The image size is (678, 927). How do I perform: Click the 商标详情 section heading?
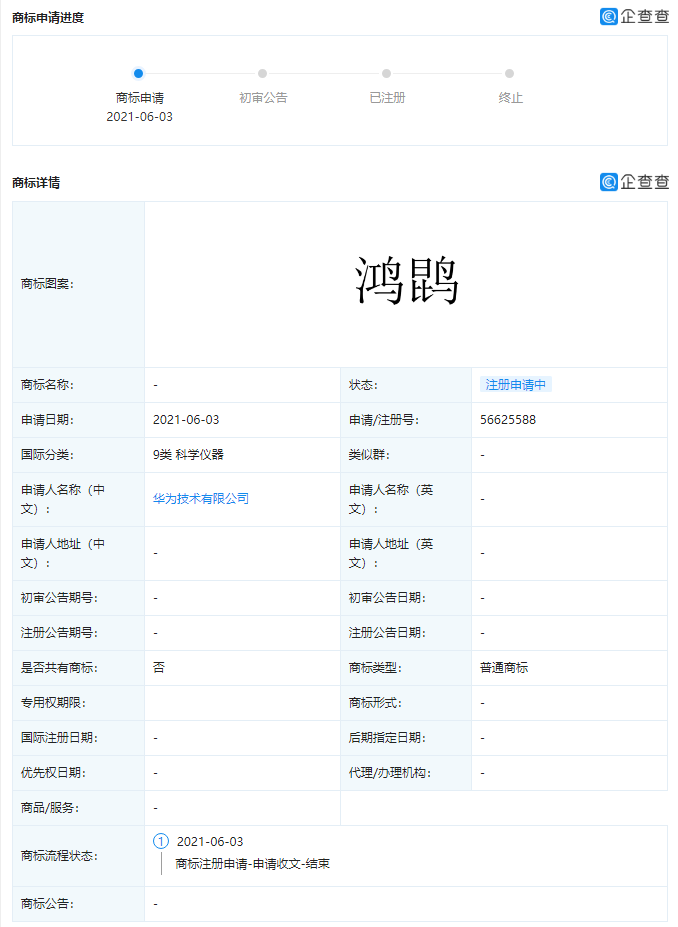click(x=36, y=182)
